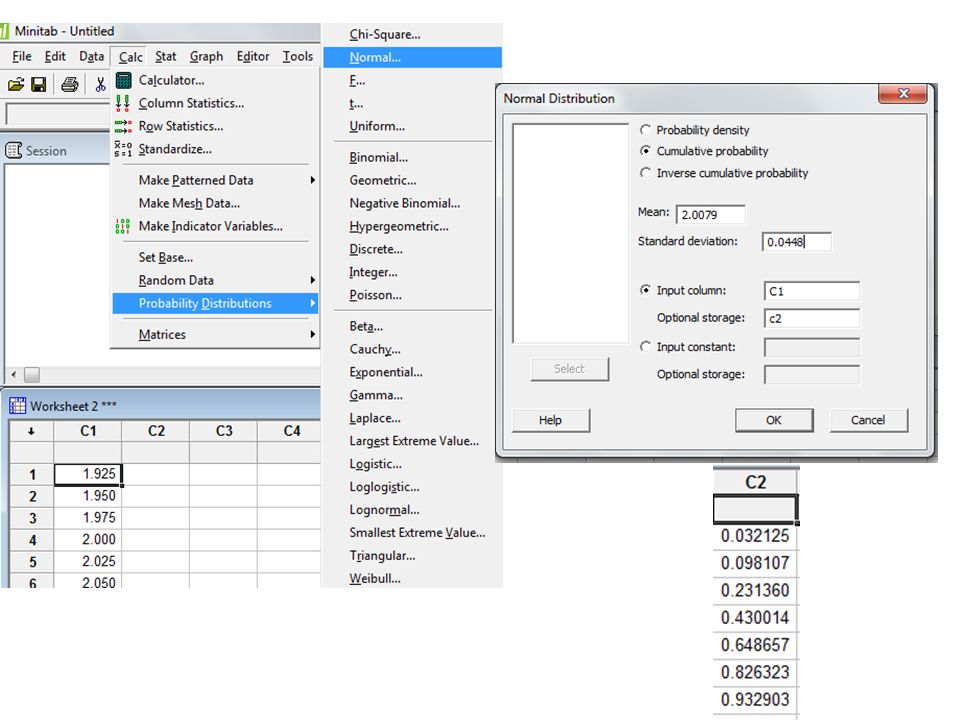Open the Graph menu
960x720 pixels.
[206, 56]
